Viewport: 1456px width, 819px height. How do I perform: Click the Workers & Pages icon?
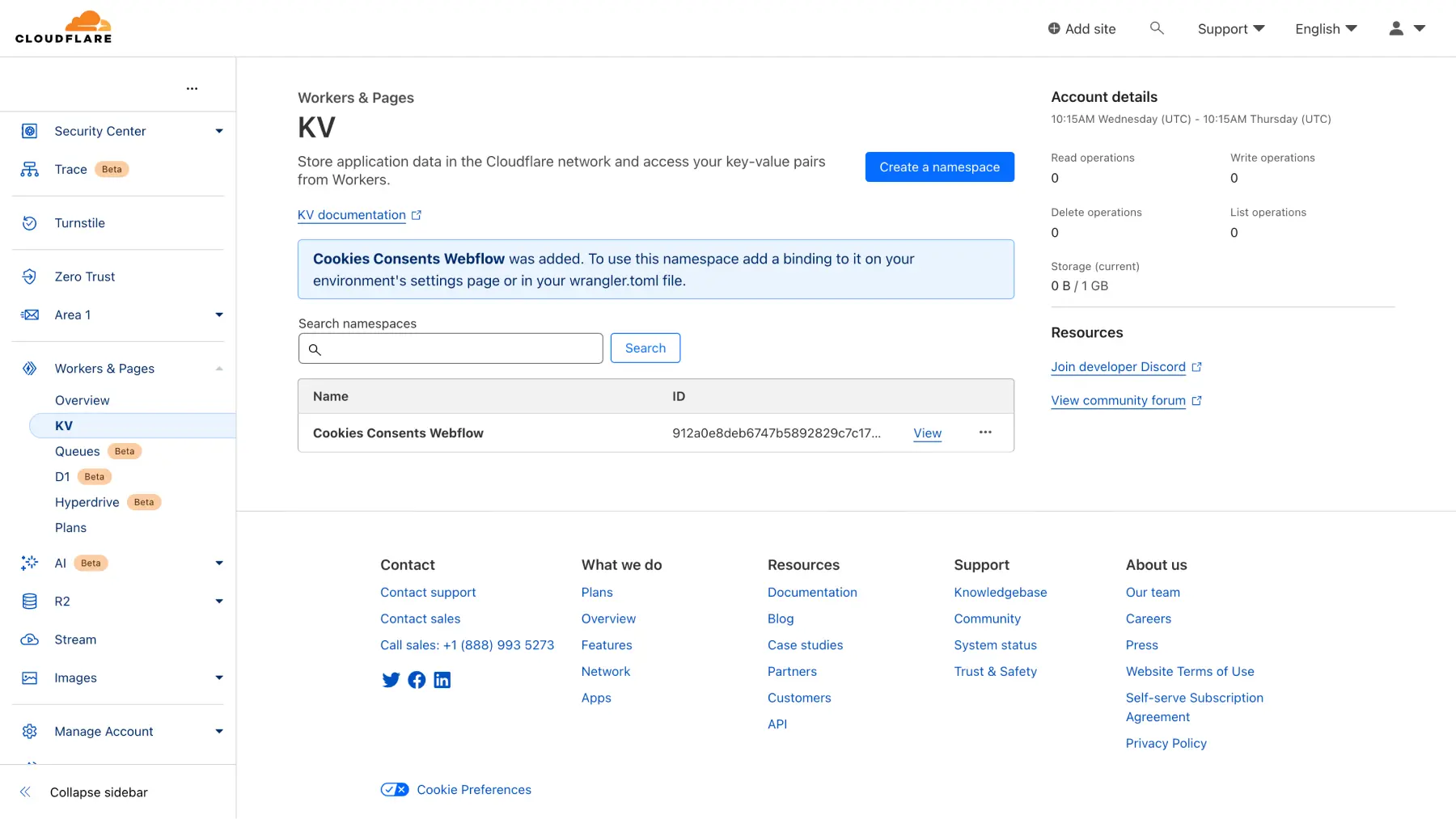click(x=30, y=369)
